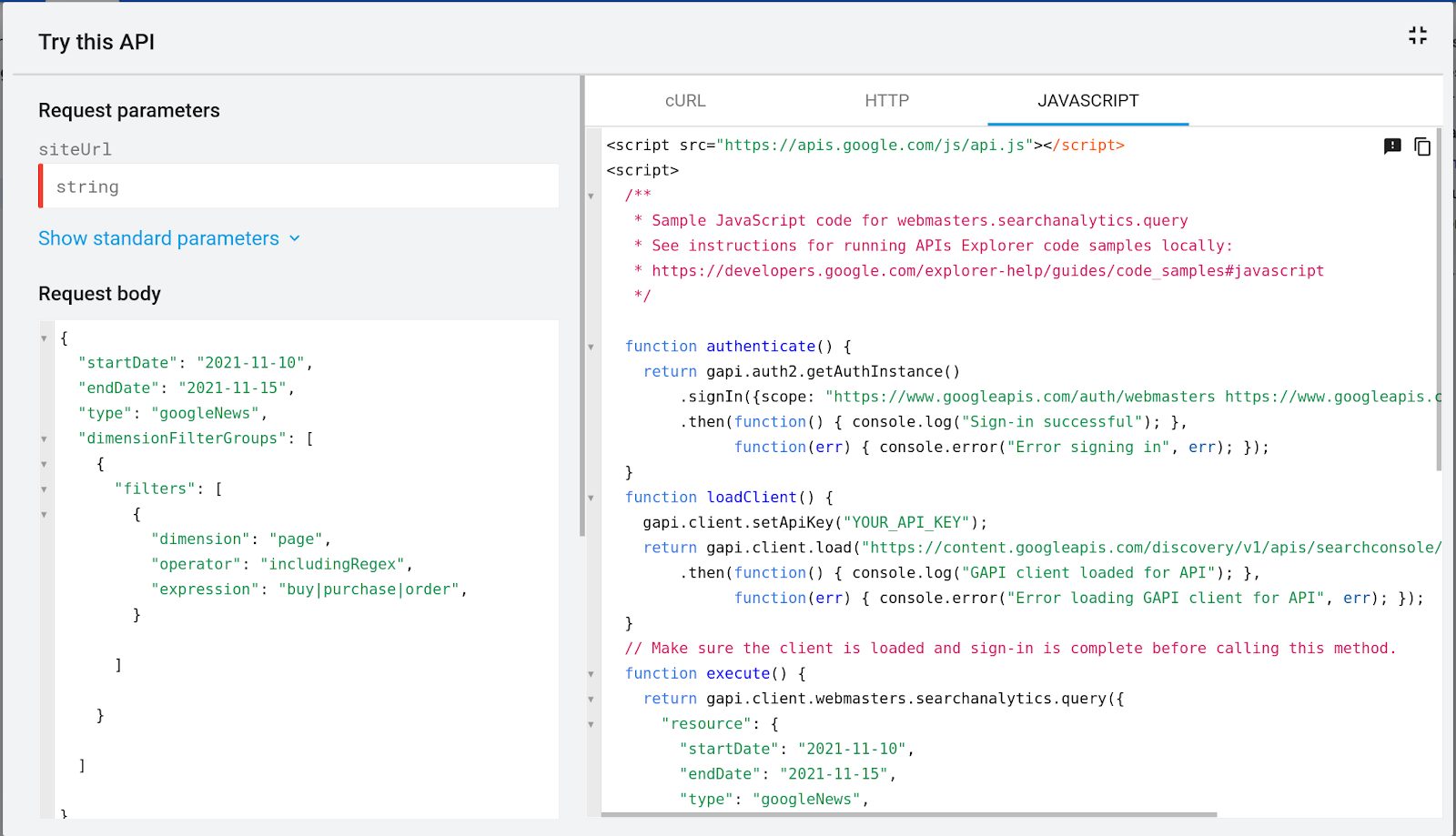Click the panel divider scrollbar handle
This screenshot has width=1456, height=836.
582,306
